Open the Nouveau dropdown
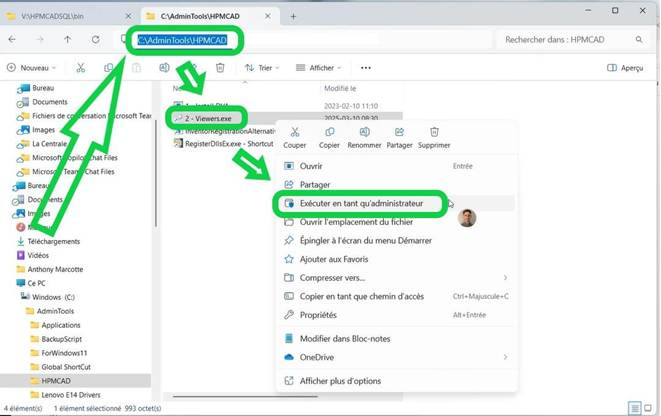This screenshot has height=416, width=661. click(x=32, y=68)
